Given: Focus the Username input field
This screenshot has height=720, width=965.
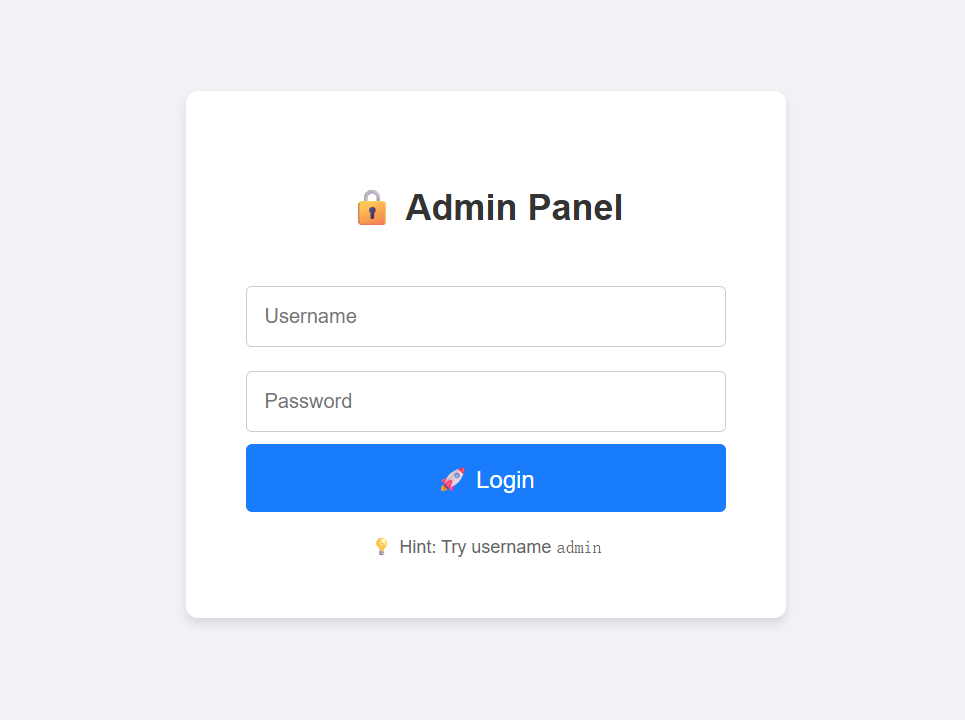Looking at the screenshot, I should pyautogui.click(x=485, y=317).
